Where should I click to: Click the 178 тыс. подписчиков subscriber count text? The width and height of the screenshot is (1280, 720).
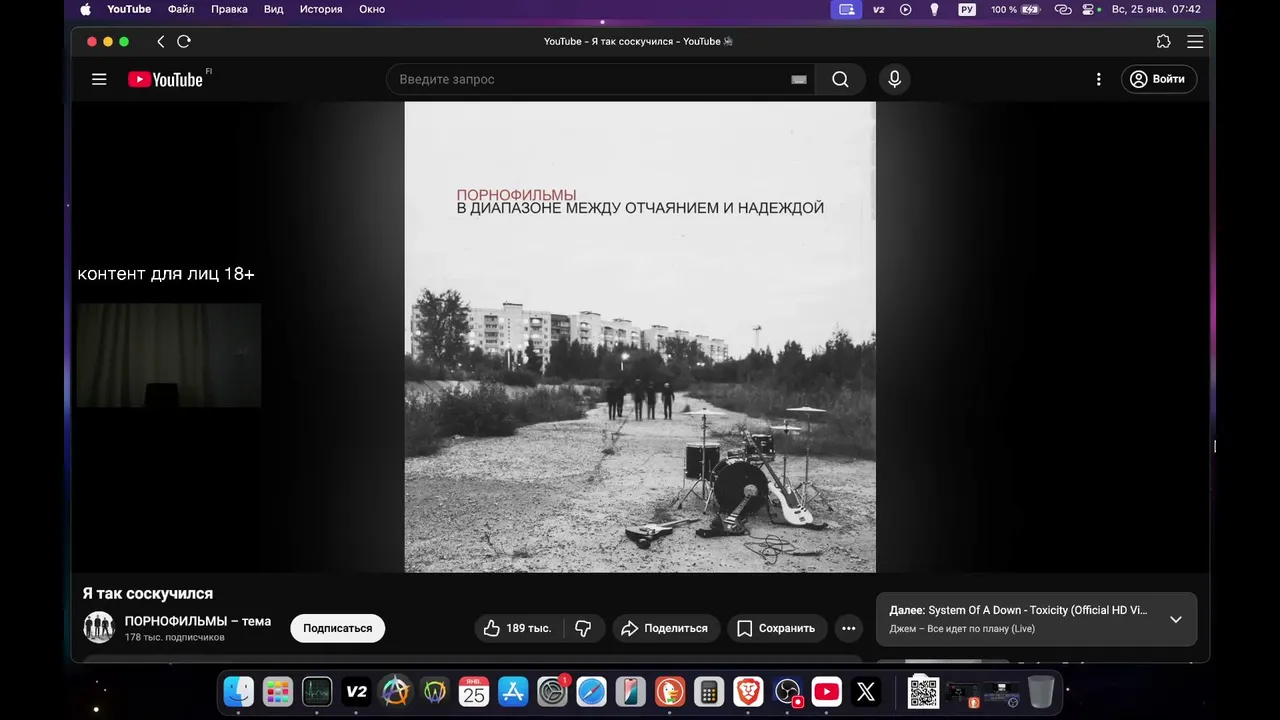click(175, 637)
